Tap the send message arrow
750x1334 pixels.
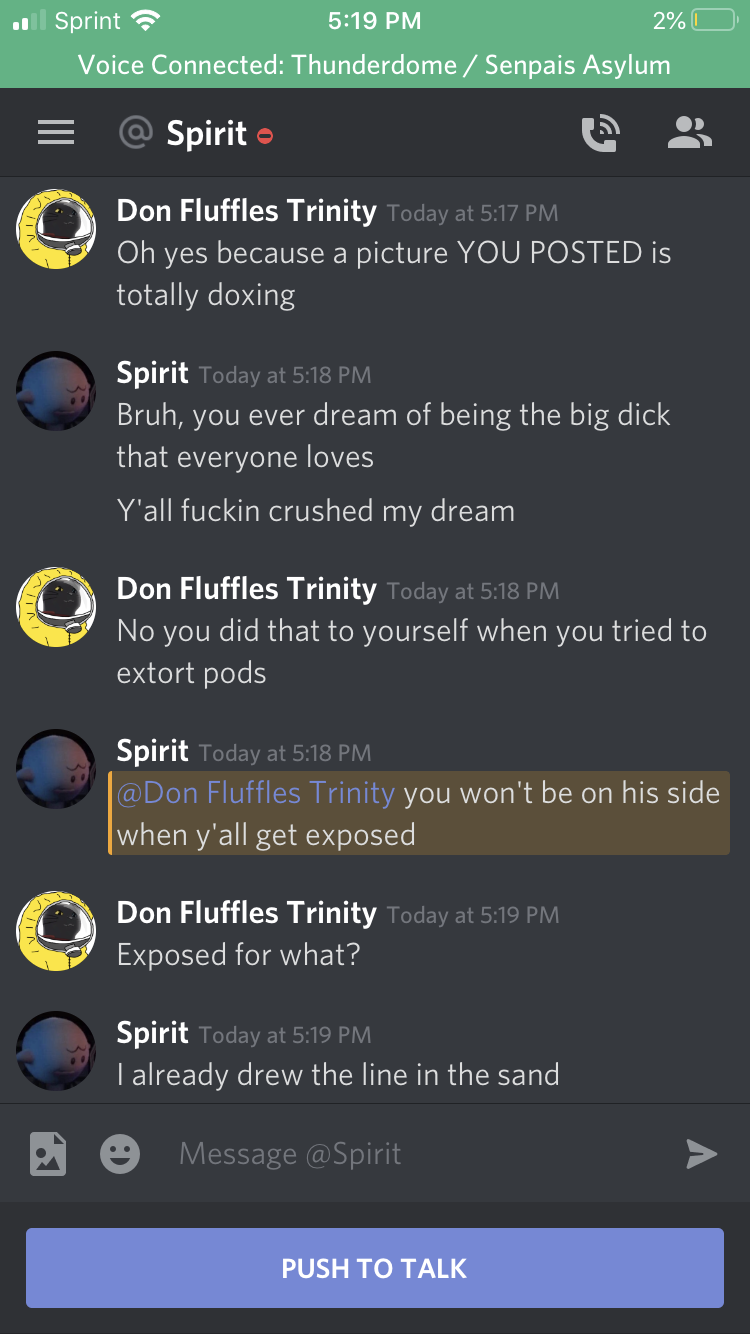702,1154
